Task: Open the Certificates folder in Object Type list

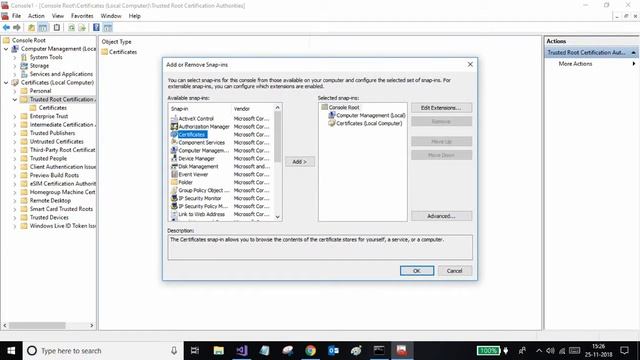Action: point(119,52)
